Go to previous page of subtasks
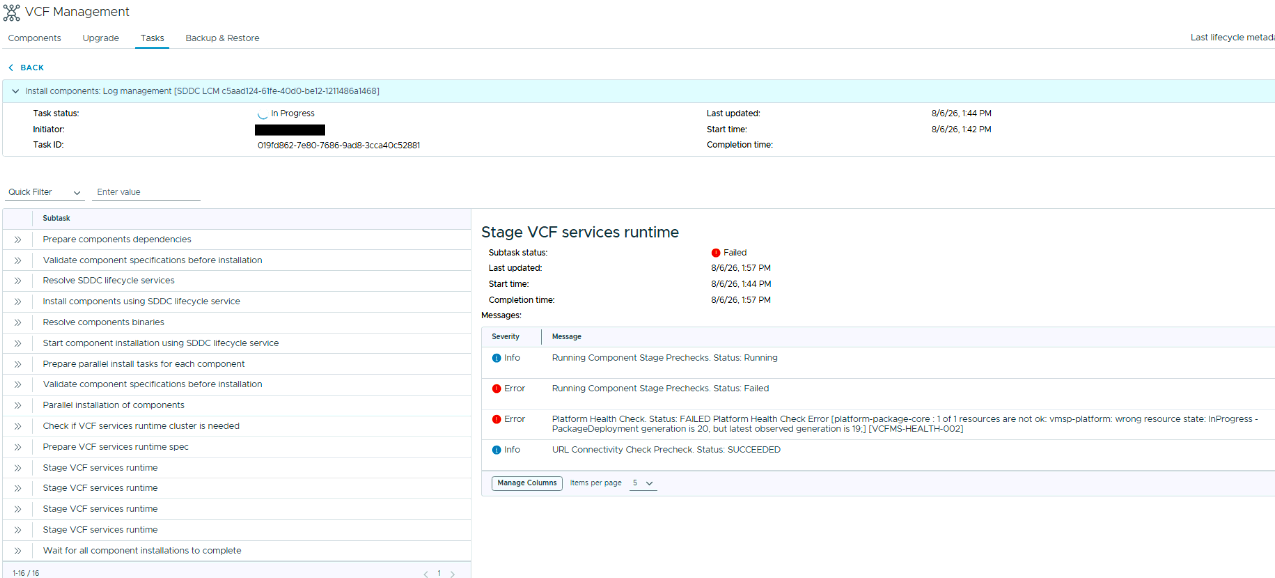1275x578 pixels. 425,574
